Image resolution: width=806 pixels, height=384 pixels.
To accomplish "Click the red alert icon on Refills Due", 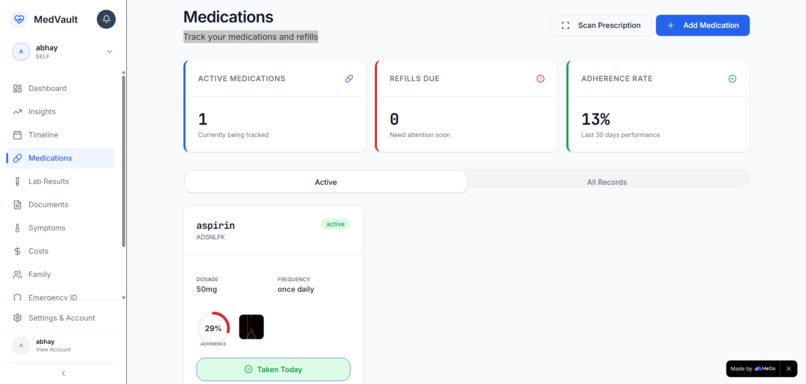I will (x=540, y=79).
